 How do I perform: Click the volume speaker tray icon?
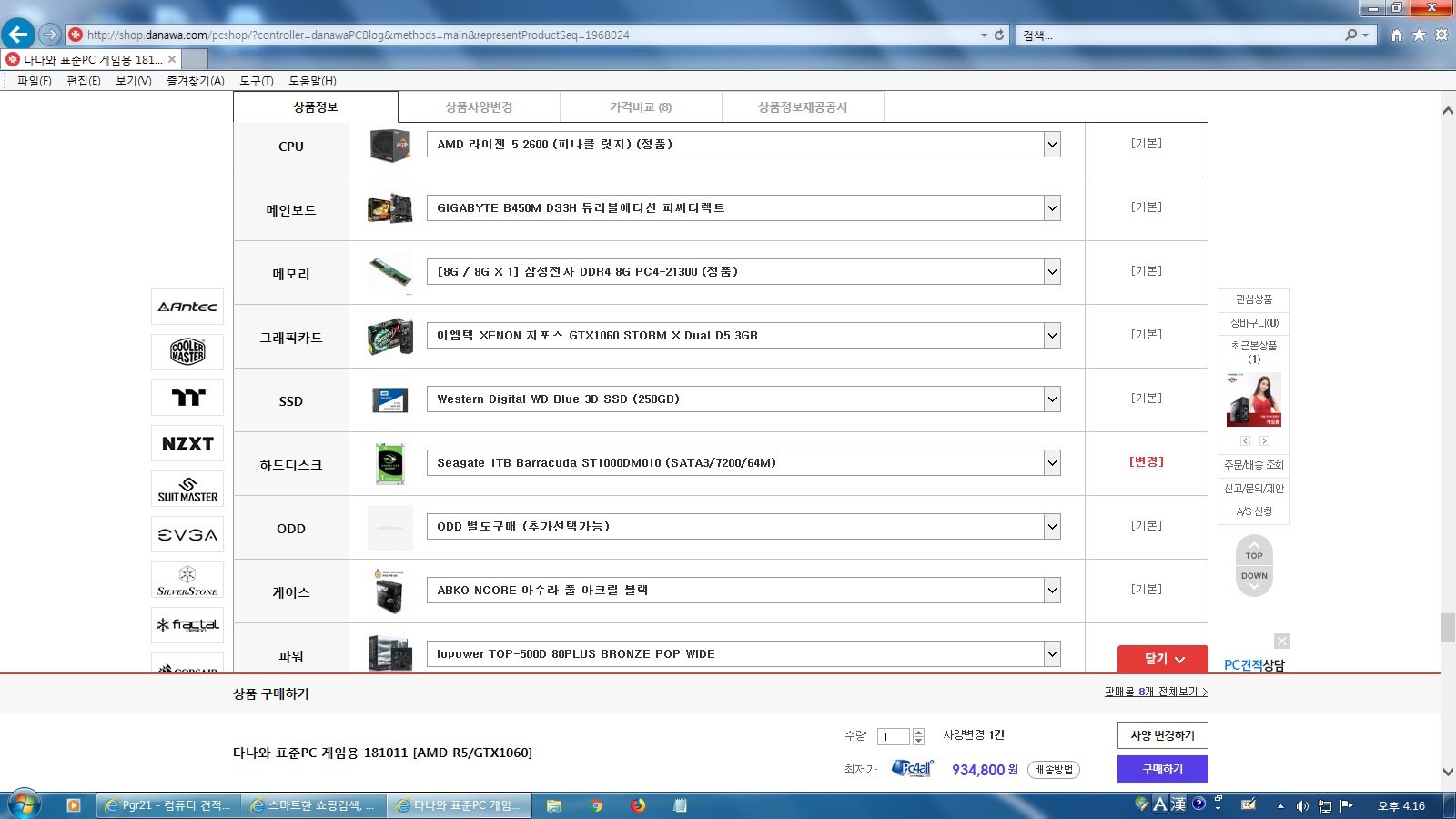tap(1302, 806)
